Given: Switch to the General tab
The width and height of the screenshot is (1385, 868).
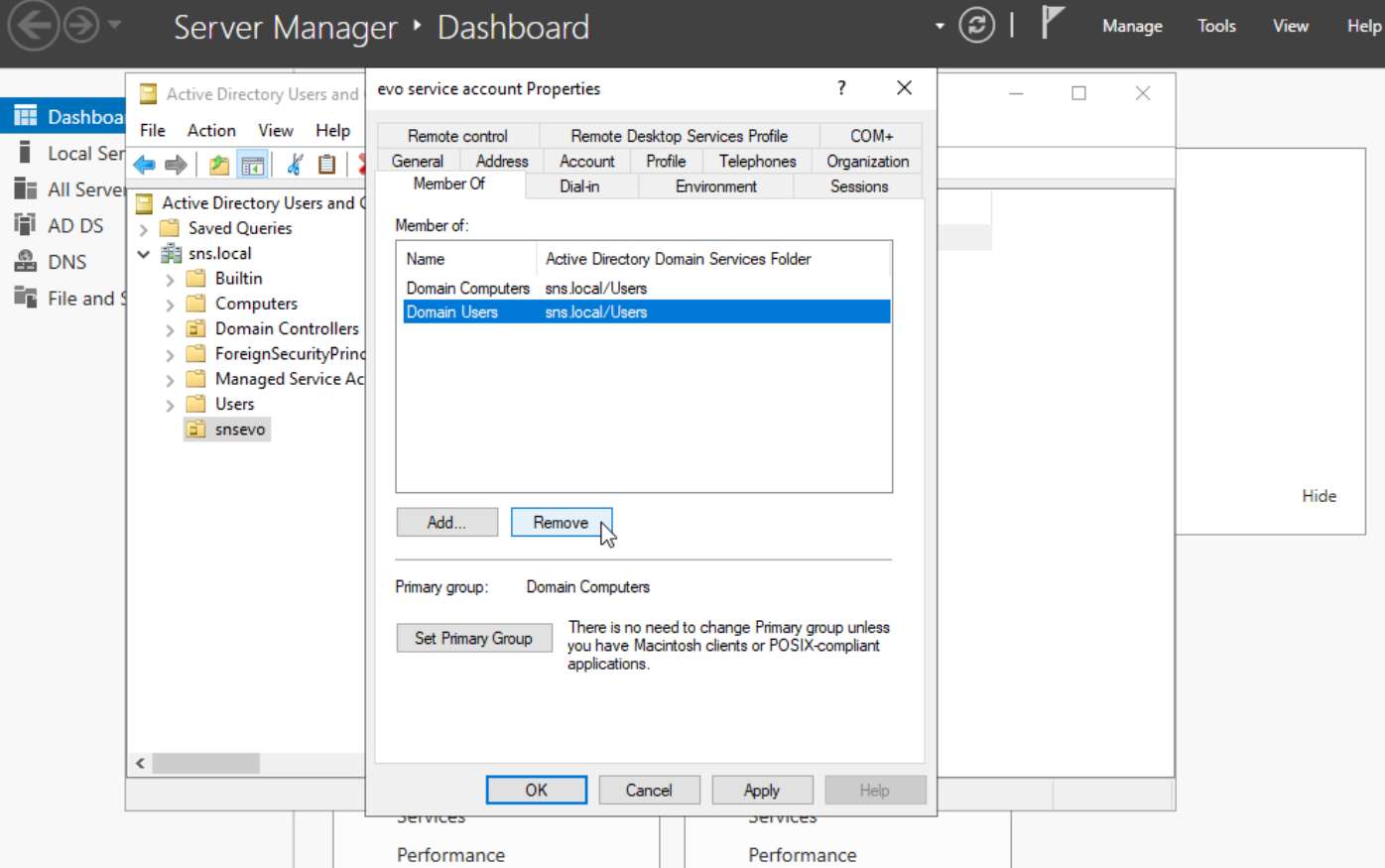Looking at the screenshot, I should tap(418, 161).
